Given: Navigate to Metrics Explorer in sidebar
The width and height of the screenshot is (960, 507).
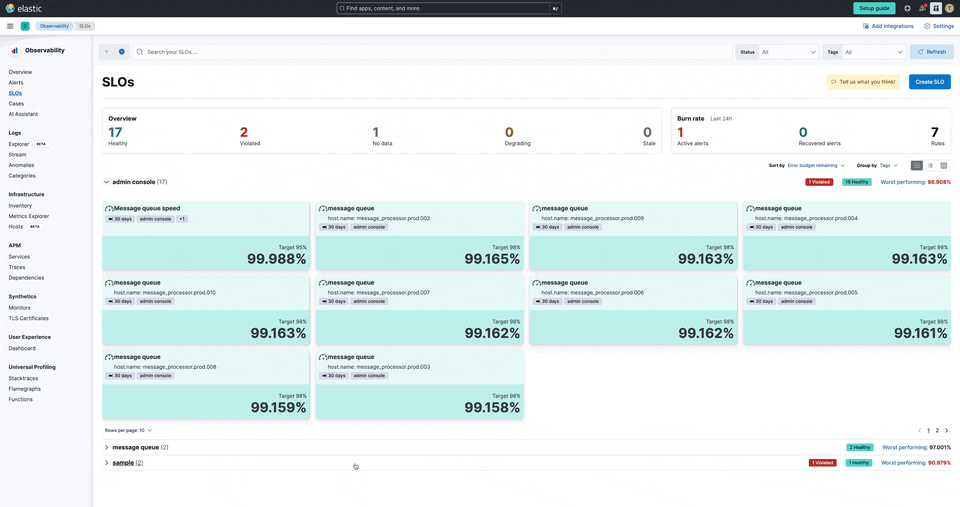Looking at the screenshot, I should pyautogui.click(x=29, y=216).
